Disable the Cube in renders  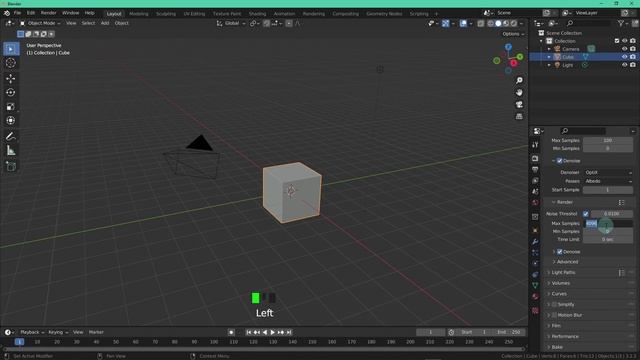632,57
